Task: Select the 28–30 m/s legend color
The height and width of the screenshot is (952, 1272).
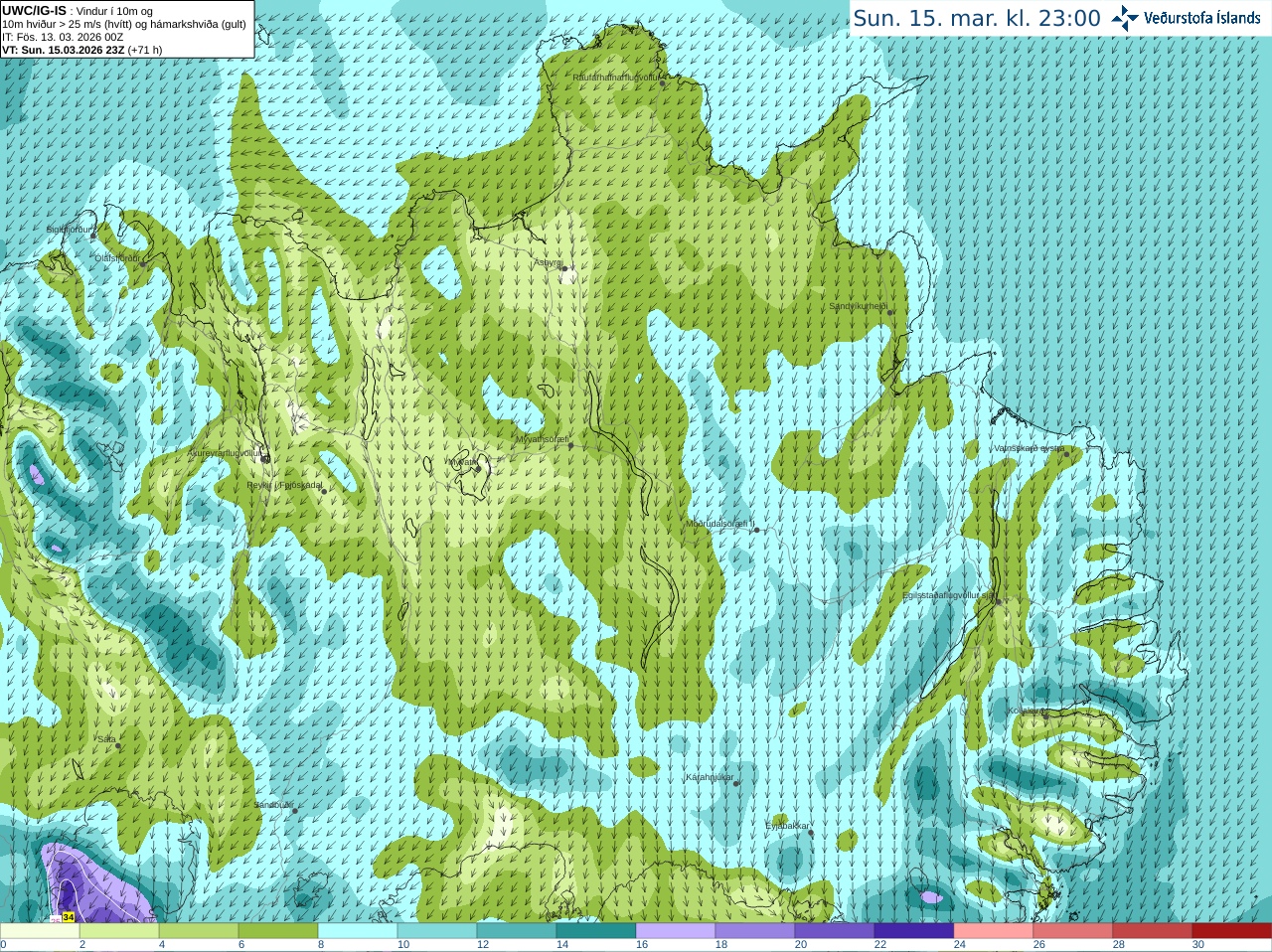Action: point(1153,931)
